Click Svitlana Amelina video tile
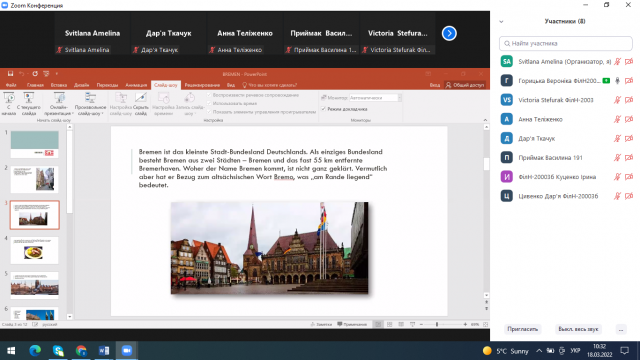The image size is (640, 360). [x=92, y=33]
